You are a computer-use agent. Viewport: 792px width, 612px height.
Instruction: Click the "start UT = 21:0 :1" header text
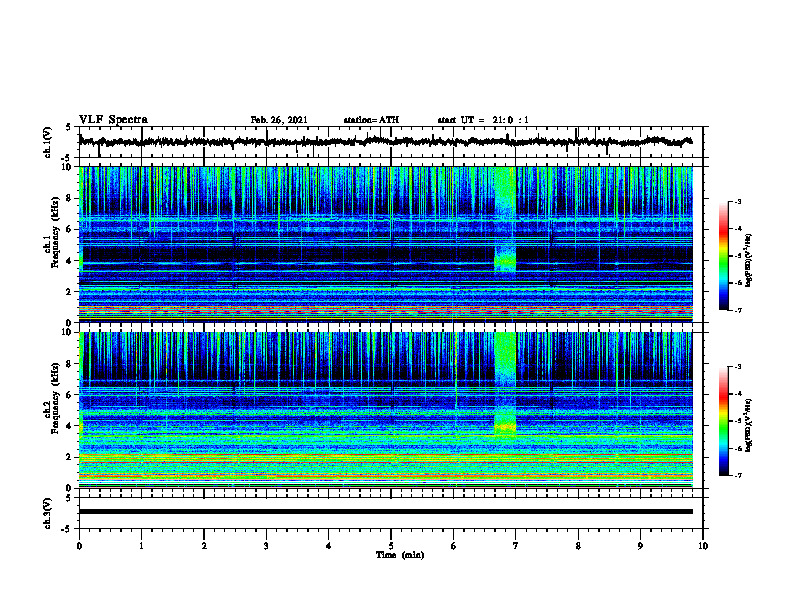[483, 120]
